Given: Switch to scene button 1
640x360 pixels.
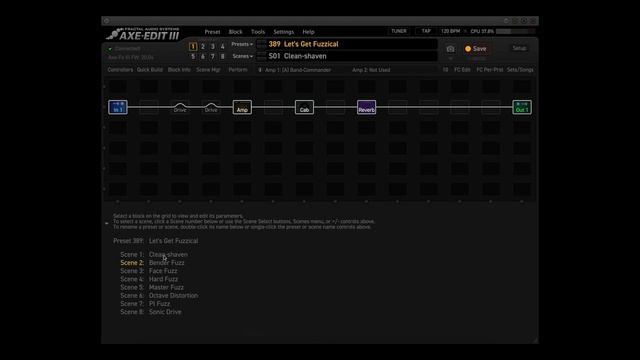Looking at the screenshot, I should 193,47.
